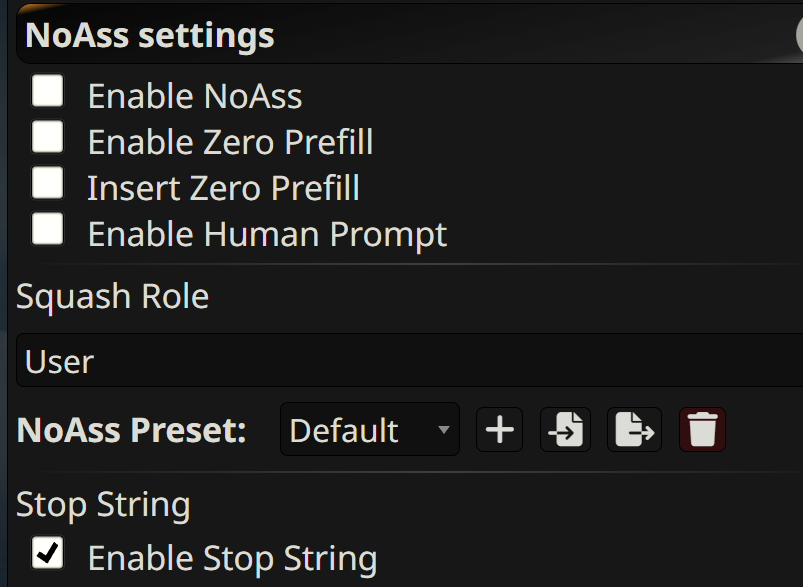Click the 'Enable Zero Prefill' label text

click(x=230, y=142)
